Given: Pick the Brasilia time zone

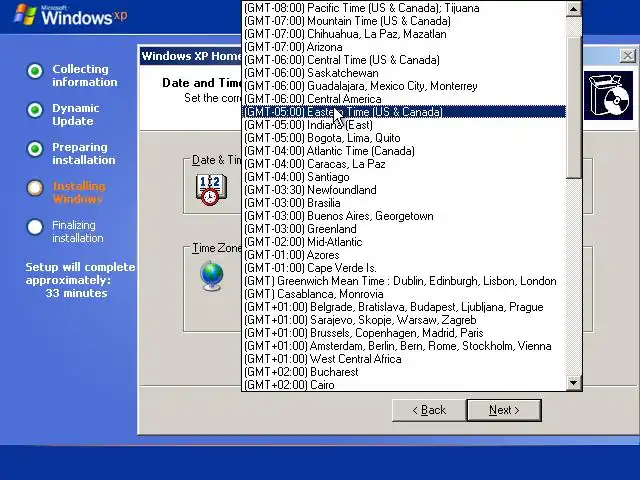Looking at the screenshot, I should (404, 203).
